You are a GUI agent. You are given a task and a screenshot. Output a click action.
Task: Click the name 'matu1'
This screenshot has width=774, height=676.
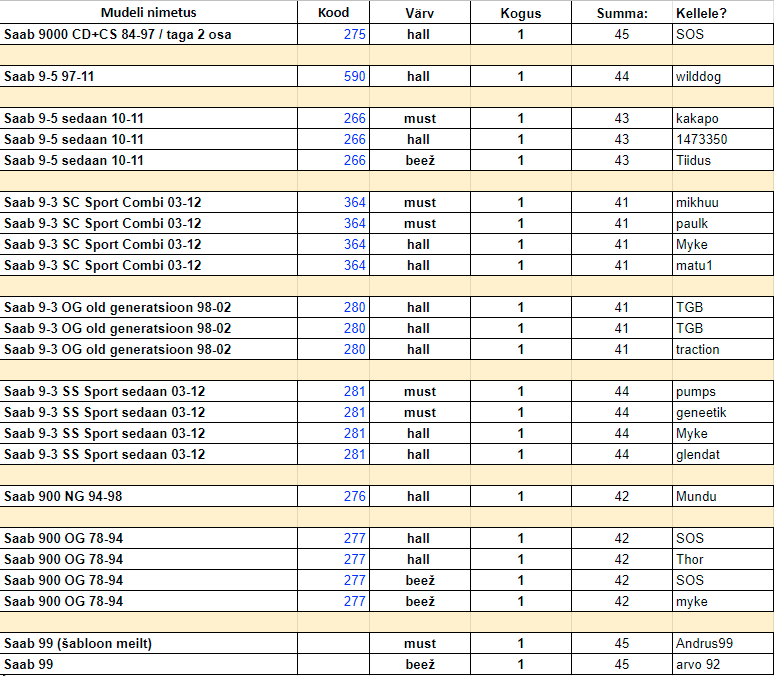click(x=694, y=265)
